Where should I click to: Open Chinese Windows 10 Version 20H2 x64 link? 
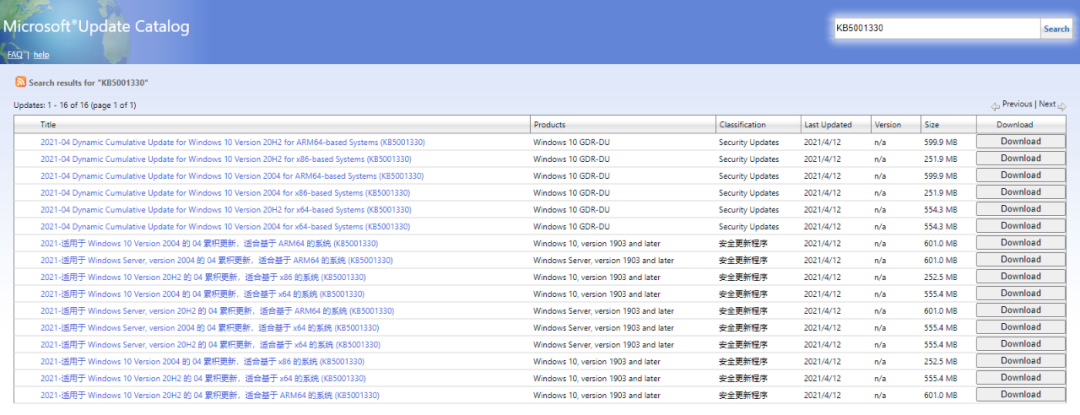pyautogui.click(x=202, y=378)
